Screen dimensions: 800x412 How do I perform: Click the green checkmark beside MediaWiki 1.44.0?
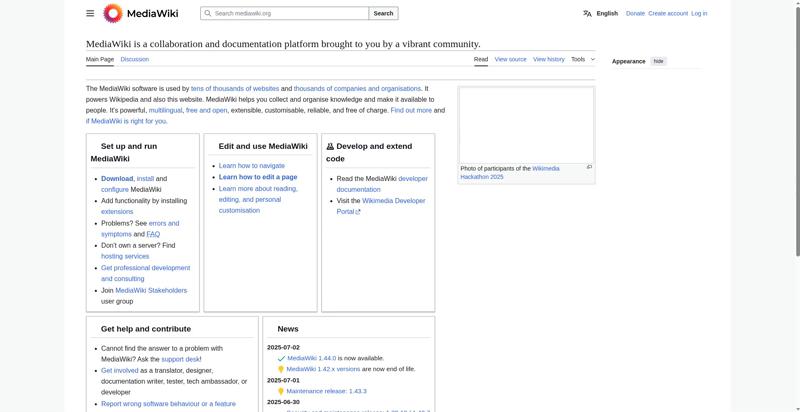click(281, 358)
